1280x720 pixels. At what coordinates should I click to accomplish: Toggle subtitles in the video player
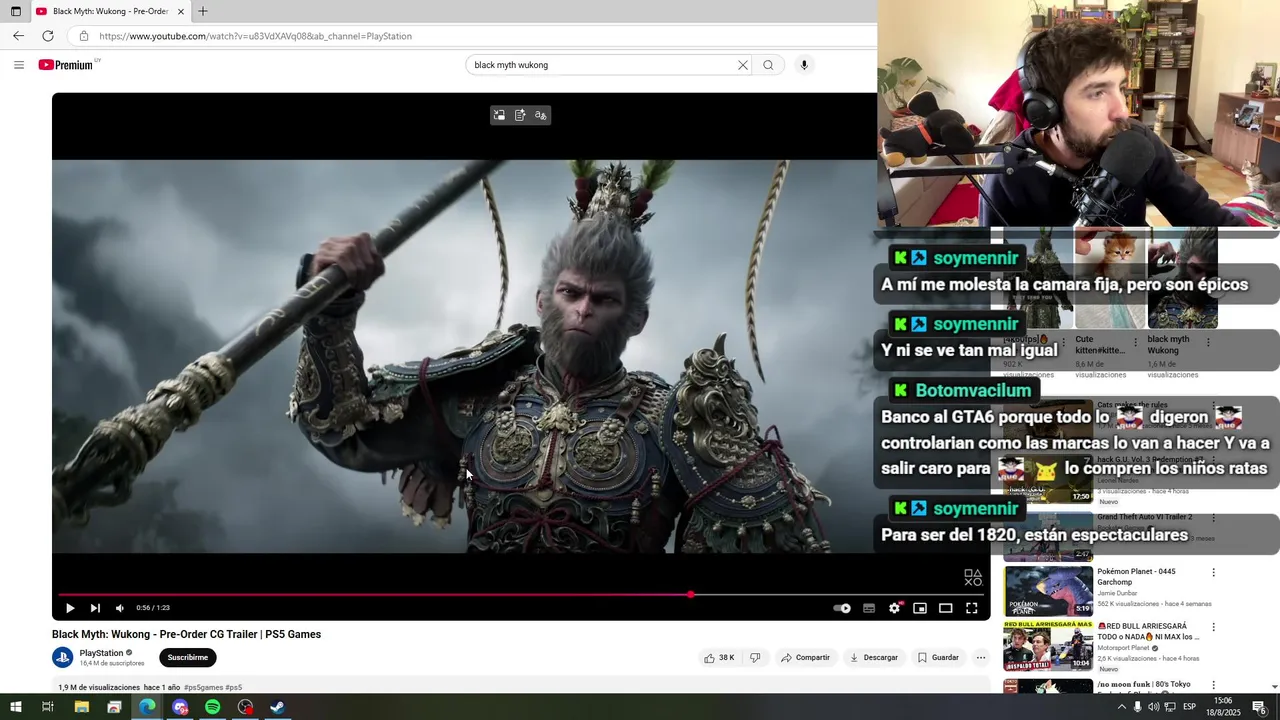[869, 608]
